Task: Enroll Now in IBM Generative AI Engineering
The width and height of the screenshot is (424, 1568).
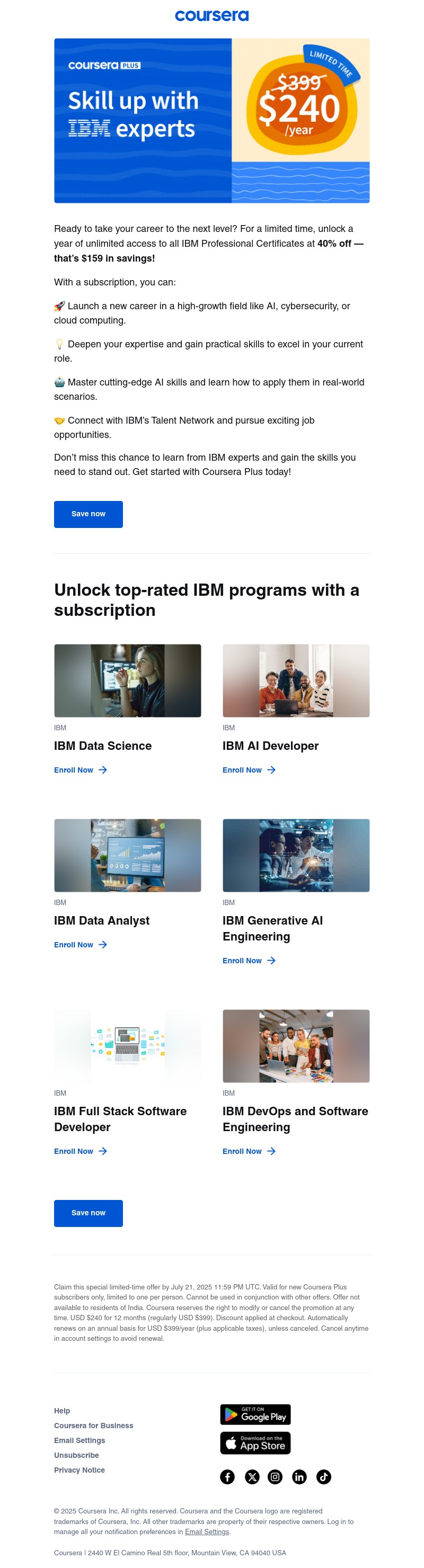Action: pos(249,961)
